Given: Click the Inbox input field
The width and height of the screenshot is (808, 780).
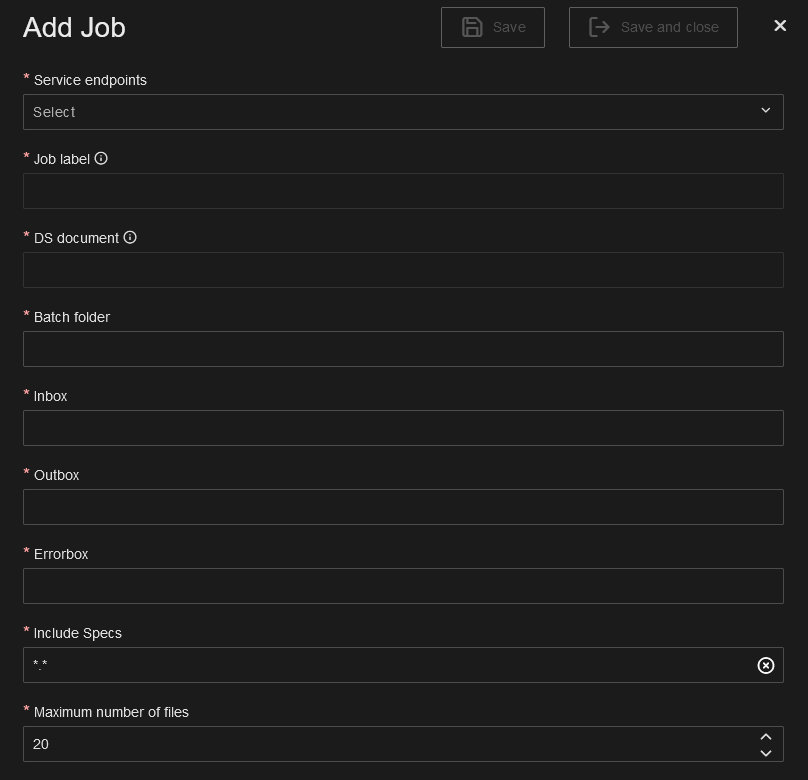Looking at the screenshot, I should click(403, 428).
